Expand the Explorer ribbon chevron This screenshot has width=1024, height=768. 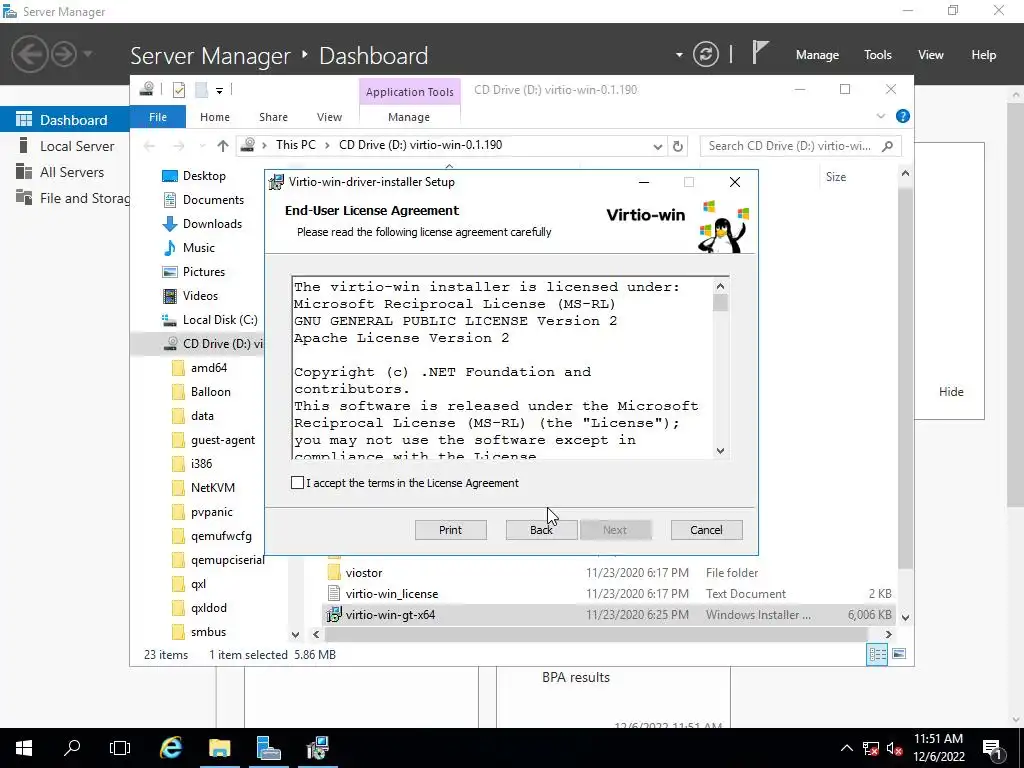pyautogui.click(x=880, y=116)
